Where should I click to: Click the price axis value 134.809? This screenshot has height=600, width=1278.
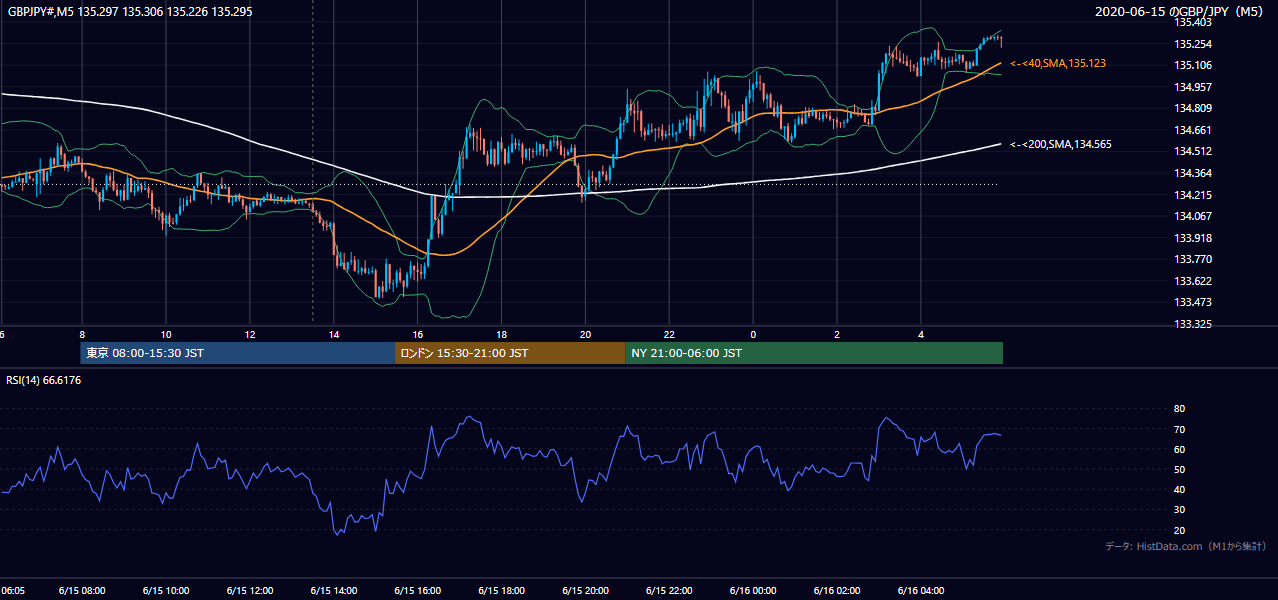coord(1193,108)
